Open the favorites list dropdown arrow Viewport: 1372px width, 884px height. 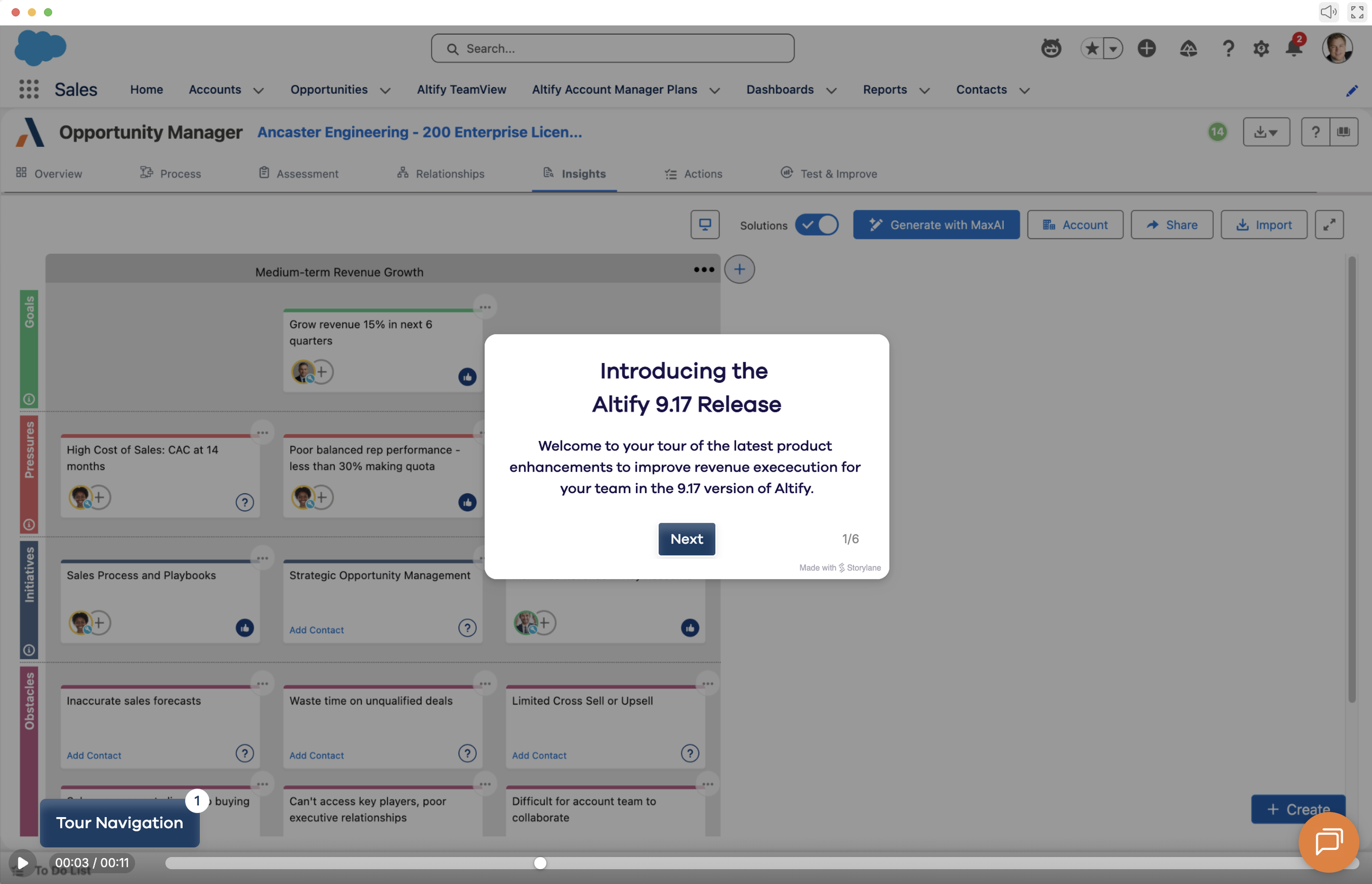[1113, 48]
